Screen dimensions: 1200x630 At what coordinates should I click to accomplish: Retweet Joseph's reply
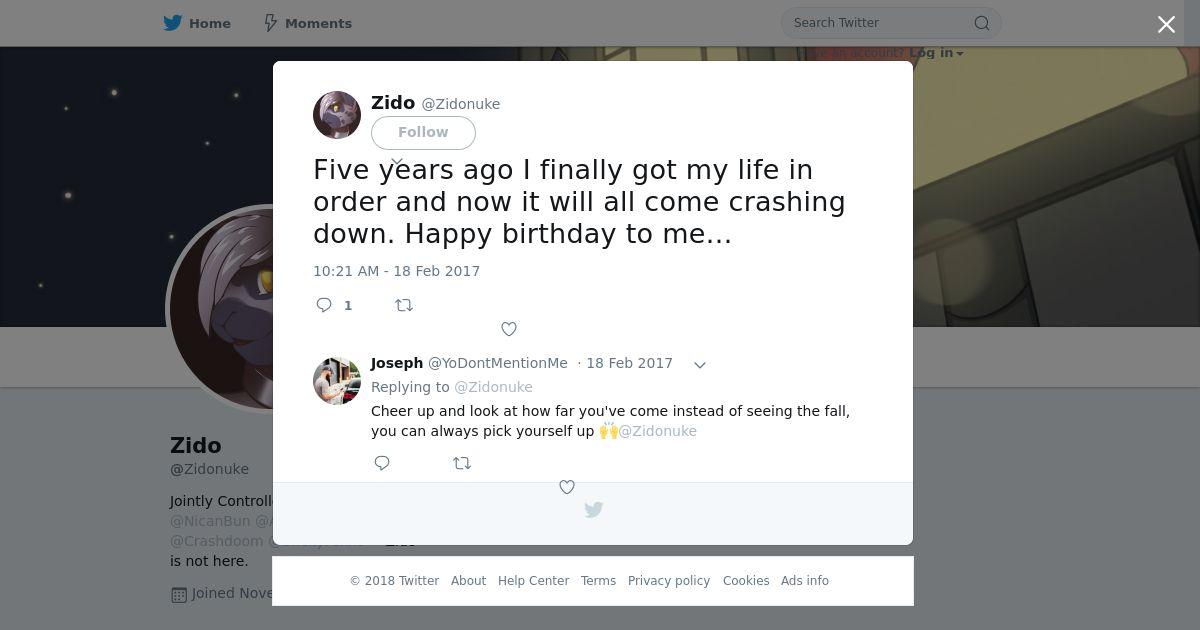(462, 463)
